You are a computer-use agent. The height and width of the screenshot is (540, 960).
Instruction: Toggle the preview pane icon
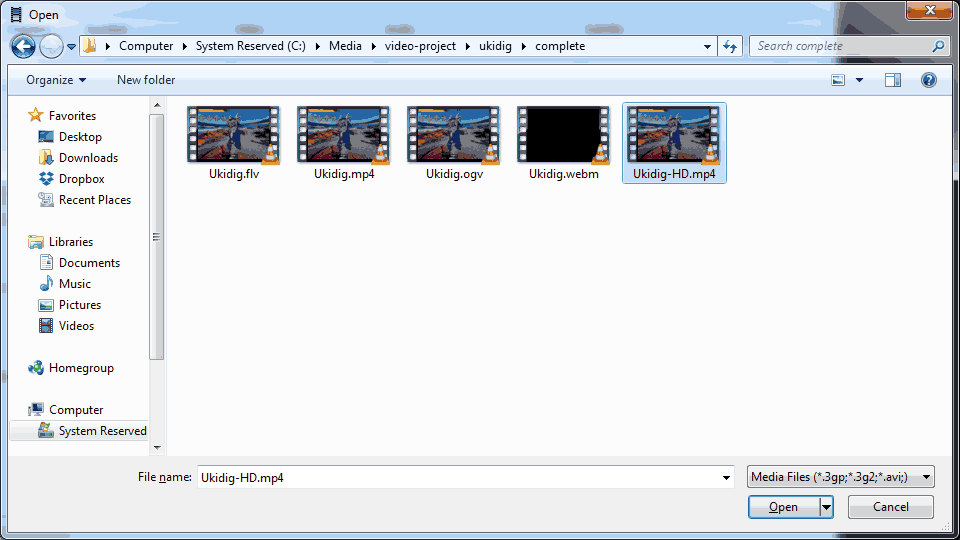[893, 80]
